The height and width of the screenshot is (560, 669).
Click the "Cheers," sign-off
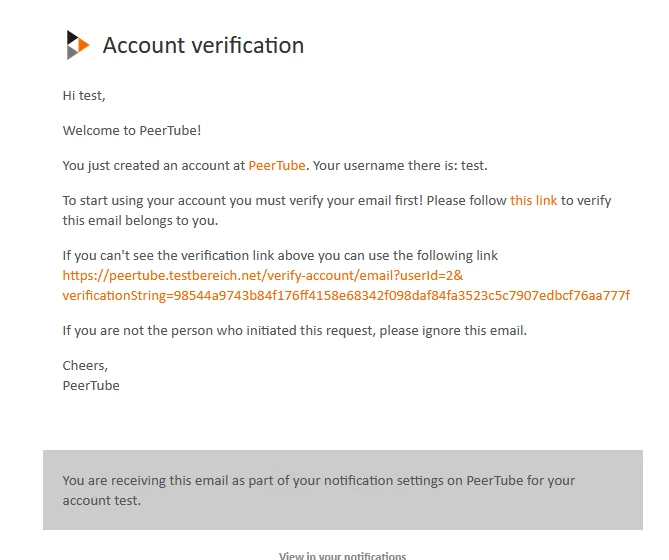tap(85, 365)
